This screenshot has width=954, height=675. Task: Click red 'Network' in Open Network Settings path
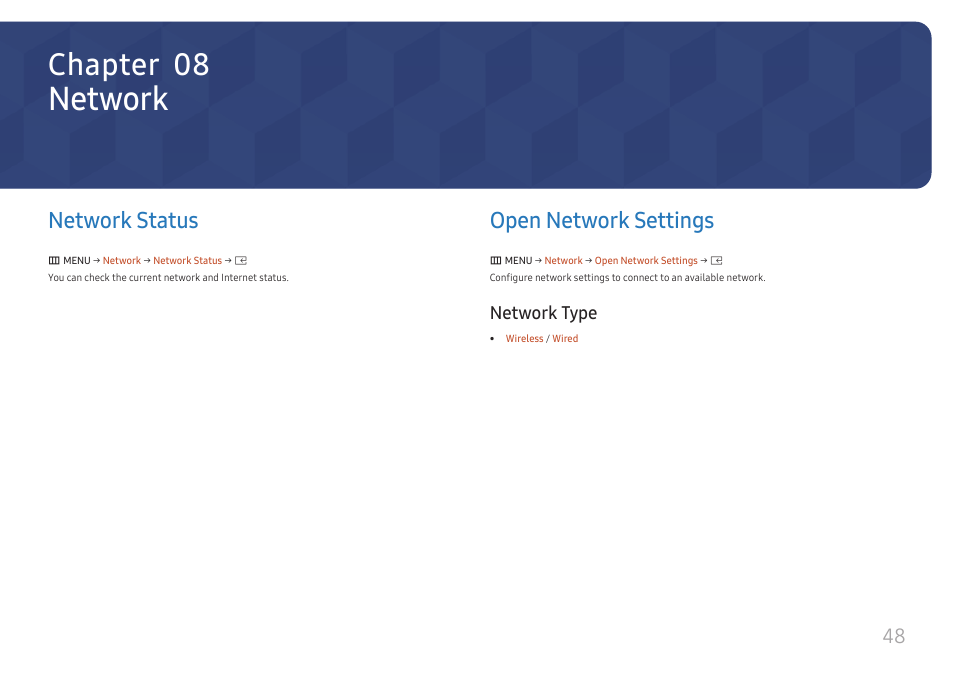pos(563,261)
